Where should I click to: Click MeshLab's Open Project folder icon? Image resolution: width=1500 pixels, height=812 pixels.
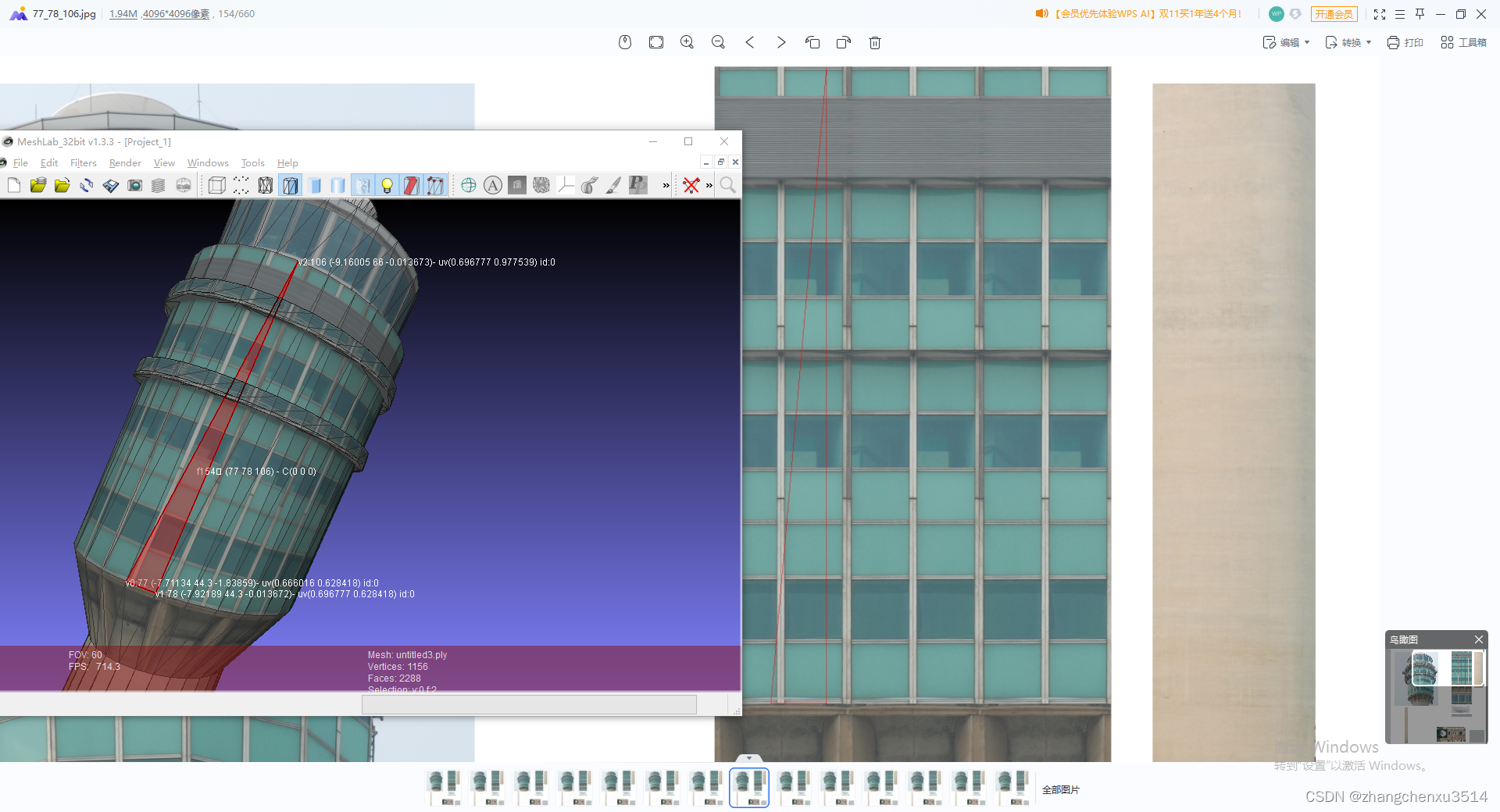tap(37, 185)
